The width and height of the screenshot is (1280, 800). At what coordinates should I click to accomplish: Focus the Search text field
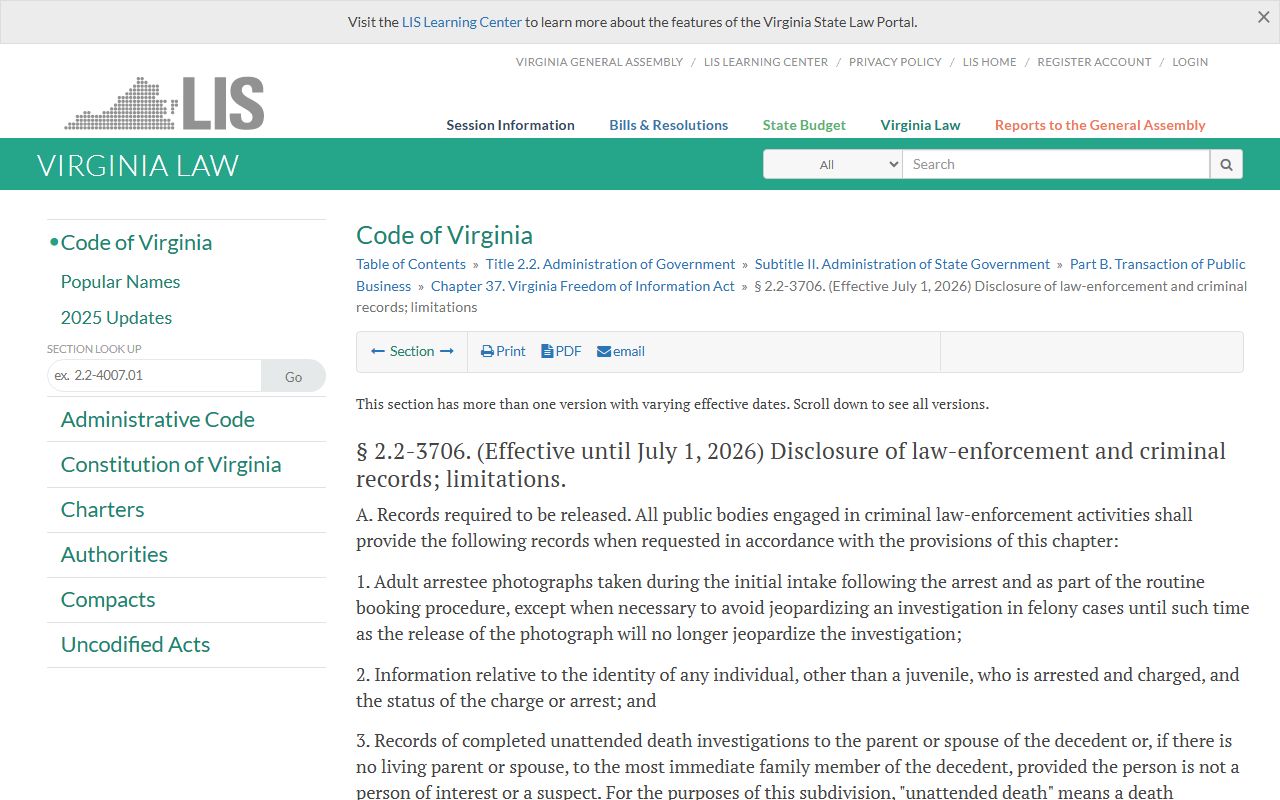pyautogui.click(x=1056, y=164)
